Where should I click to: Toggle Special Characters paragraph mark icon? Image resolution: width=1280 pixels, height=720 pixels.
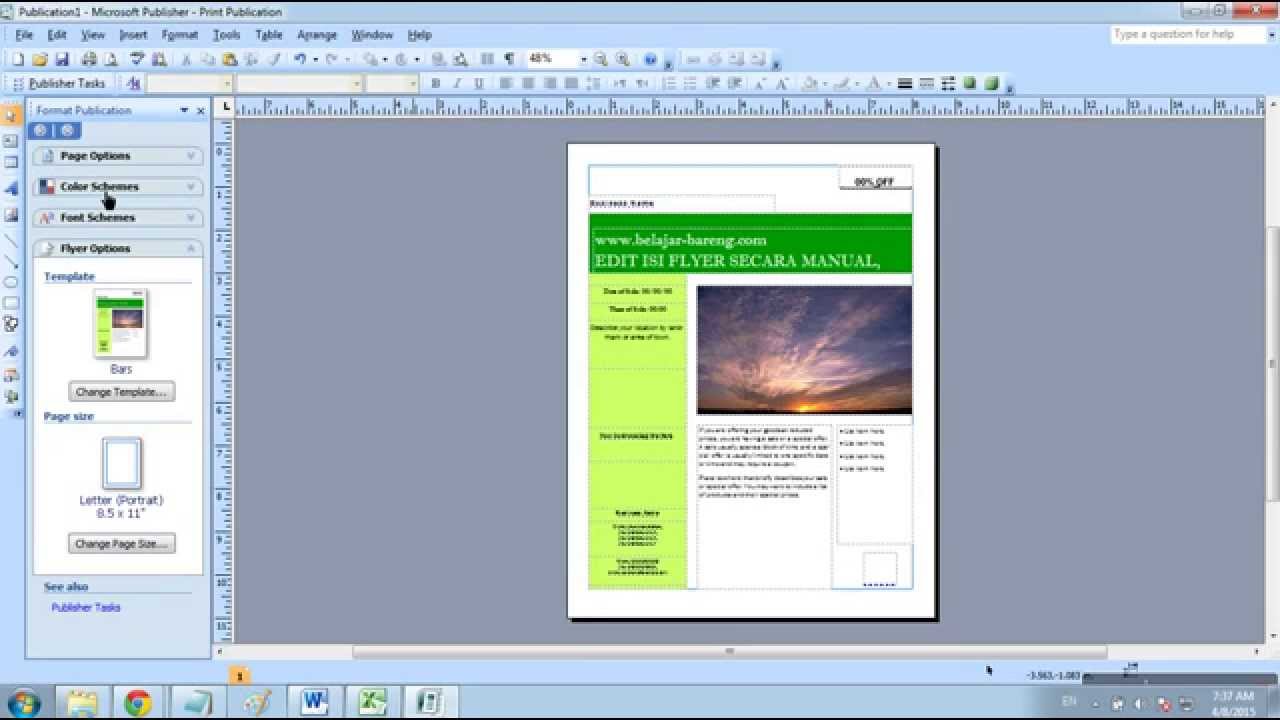(509, 59)
